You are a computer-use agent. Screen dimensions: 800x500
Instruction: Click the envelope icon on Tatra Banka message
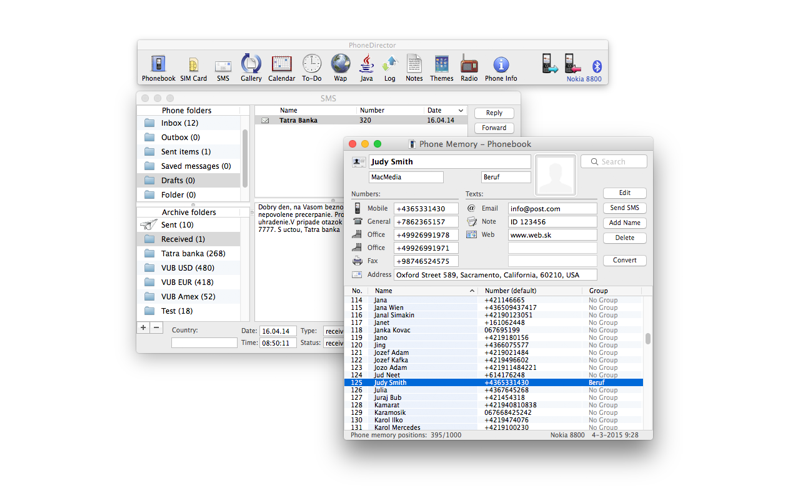tap(265, 120)
